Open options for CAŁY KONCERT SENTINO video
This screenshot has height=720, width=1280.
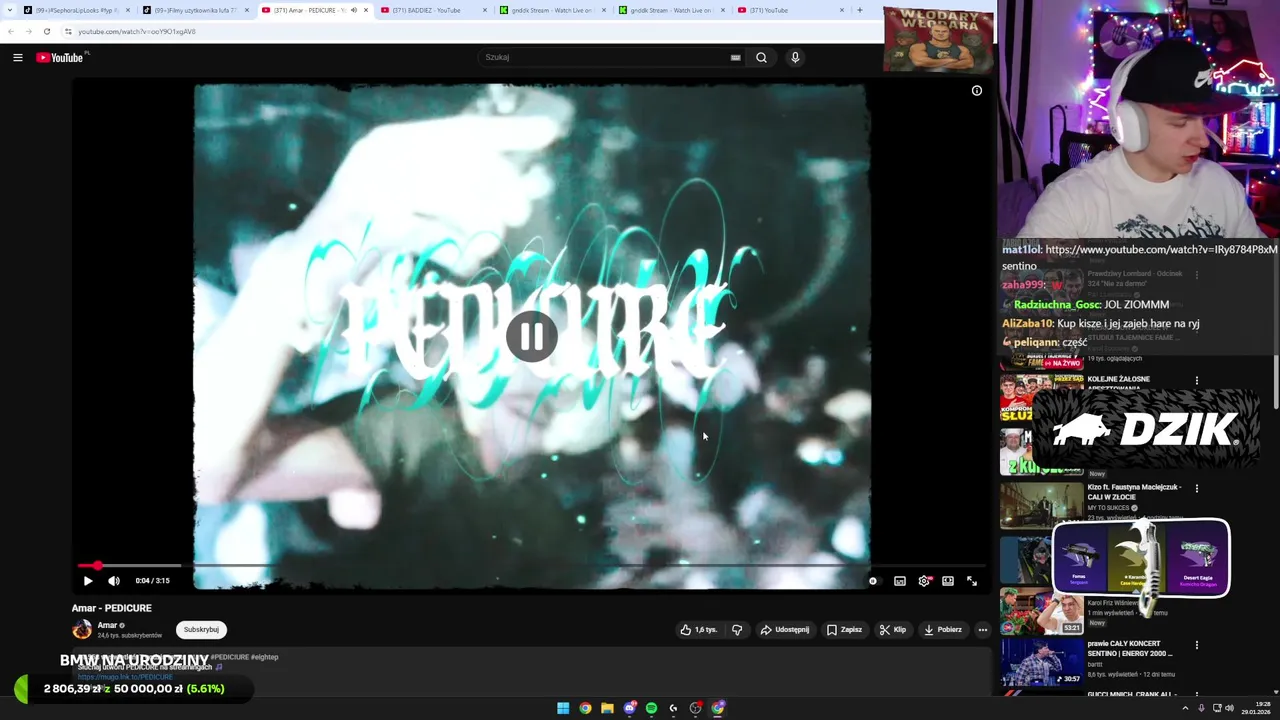coord(1197,645)
